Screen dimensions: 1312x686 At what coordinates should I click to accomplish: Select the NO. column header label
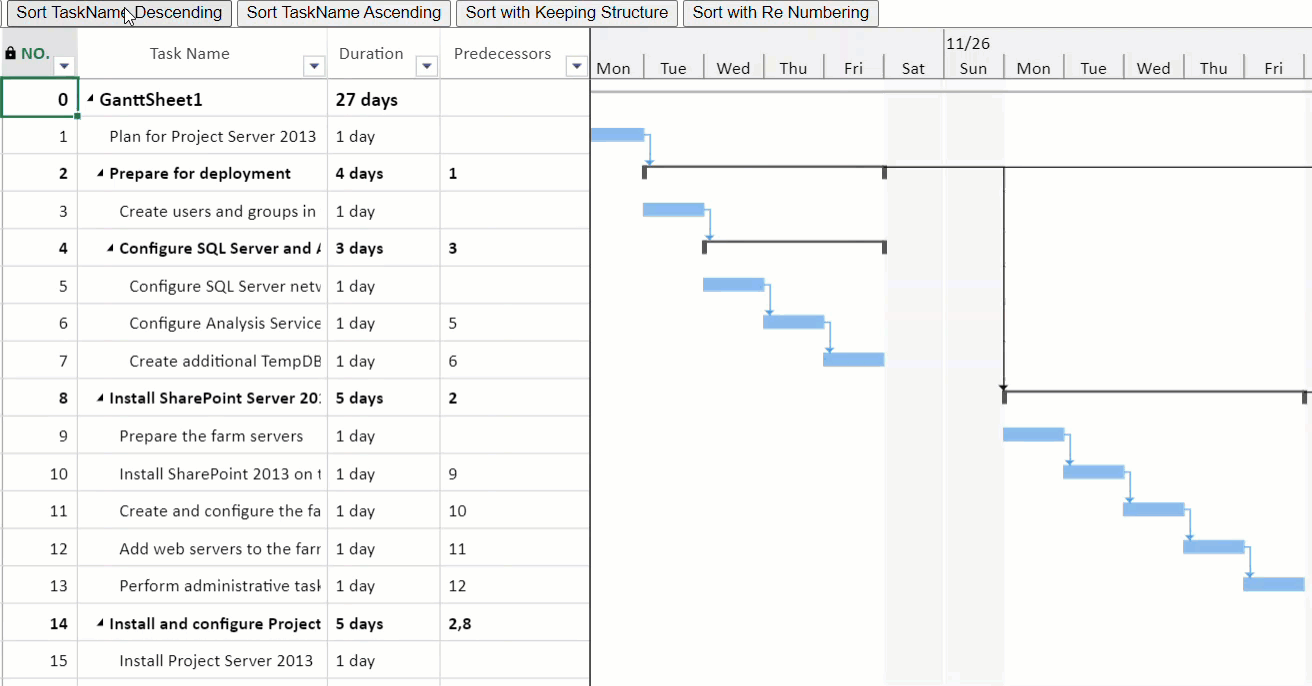[35, 54]
